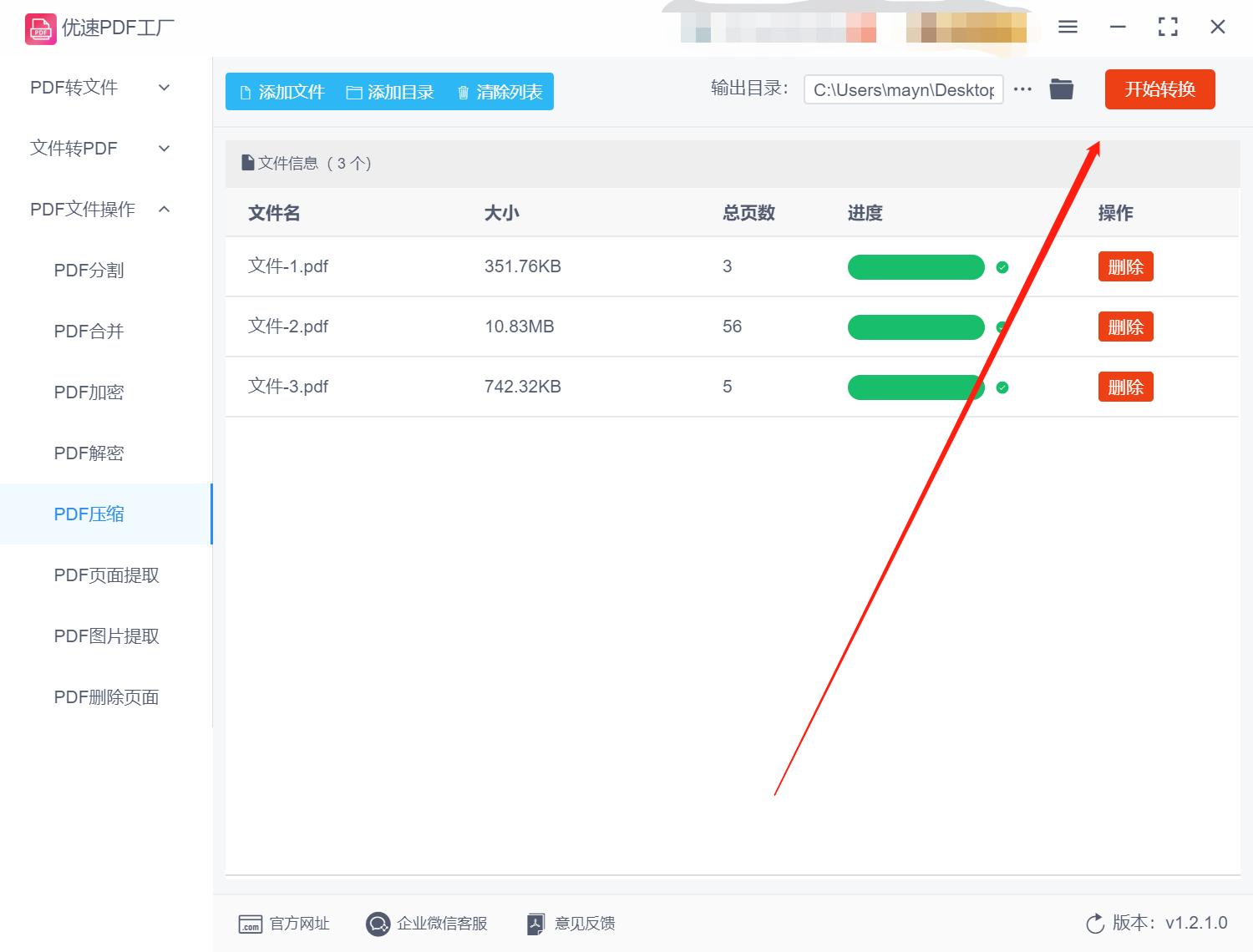The width and height of the screenshot is (1253, 952).
Task: Switch to PDF页面提取 in the sidebar
Action: point(106,575)
